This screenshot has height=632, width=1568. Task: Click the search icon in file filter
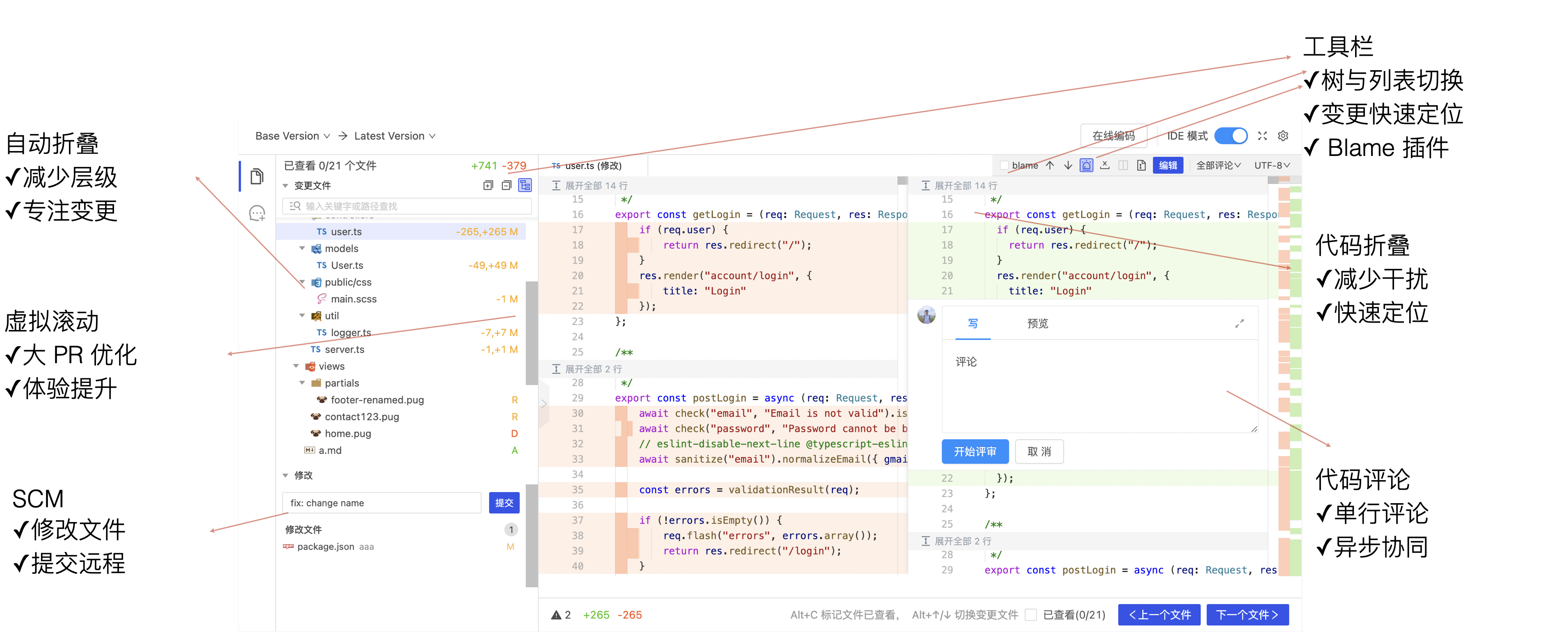coord(295,206)
